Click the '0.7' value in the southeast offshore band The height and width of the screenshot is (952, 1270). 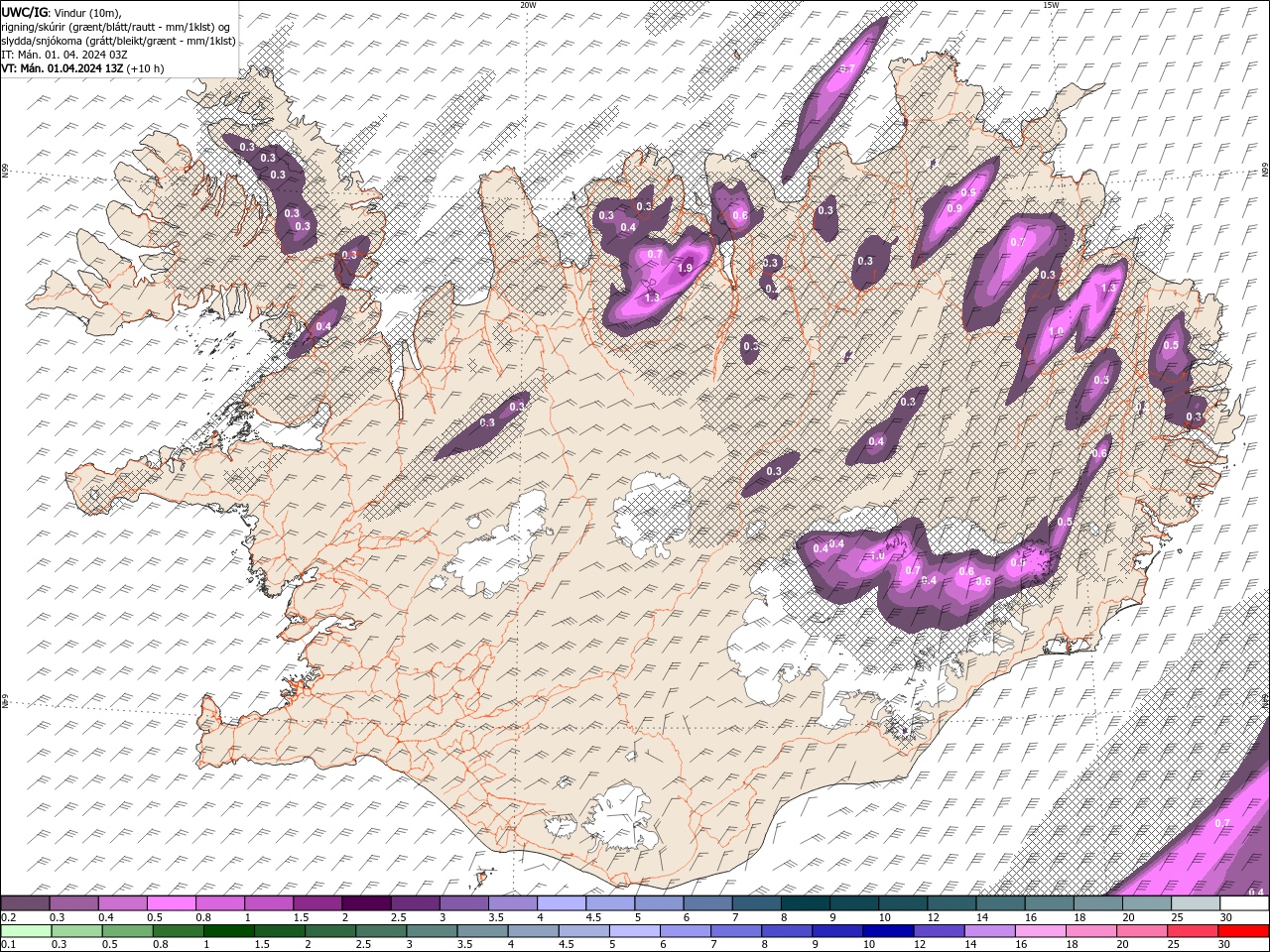pyautogui.click(x=1222, y=823)
